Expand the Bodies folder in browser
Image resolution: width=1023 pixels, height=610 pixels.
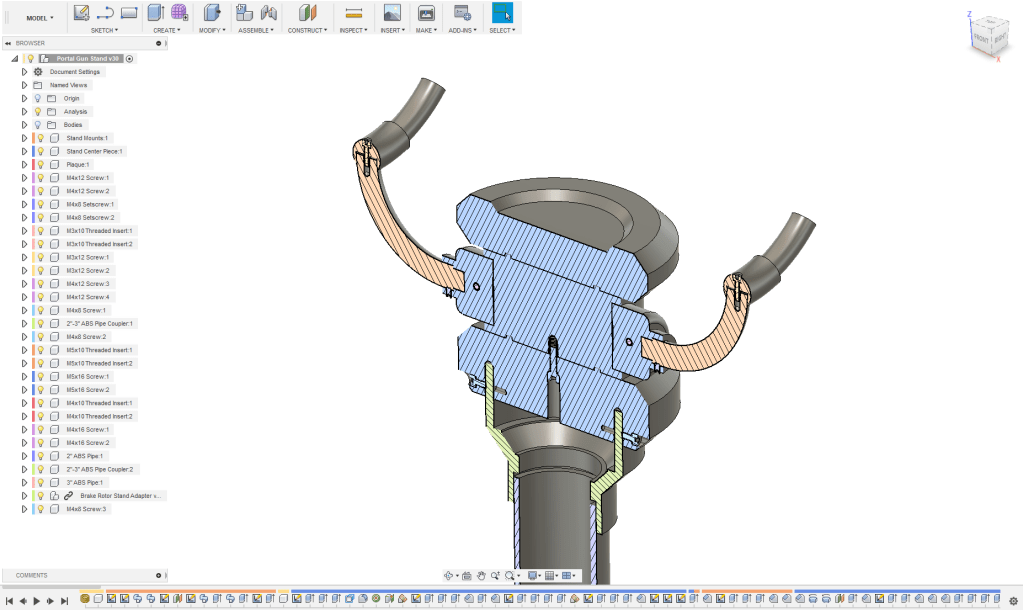click(x=24, y=125)
